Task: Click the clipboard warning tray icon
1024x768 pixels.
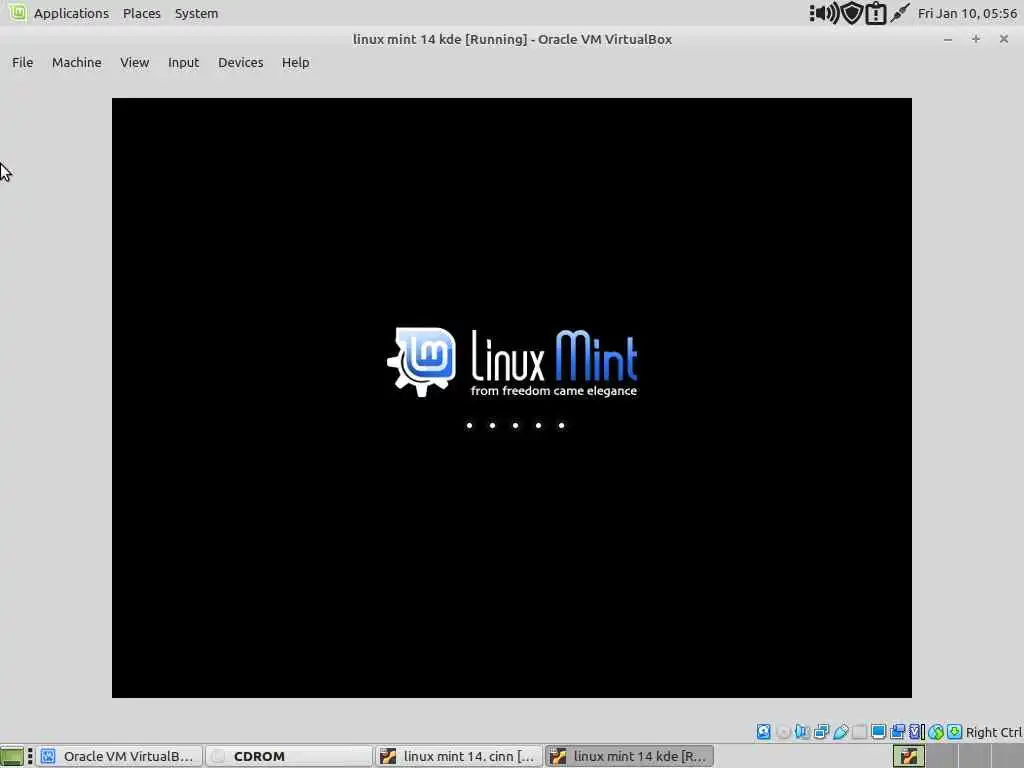Action: coord(875,14)
